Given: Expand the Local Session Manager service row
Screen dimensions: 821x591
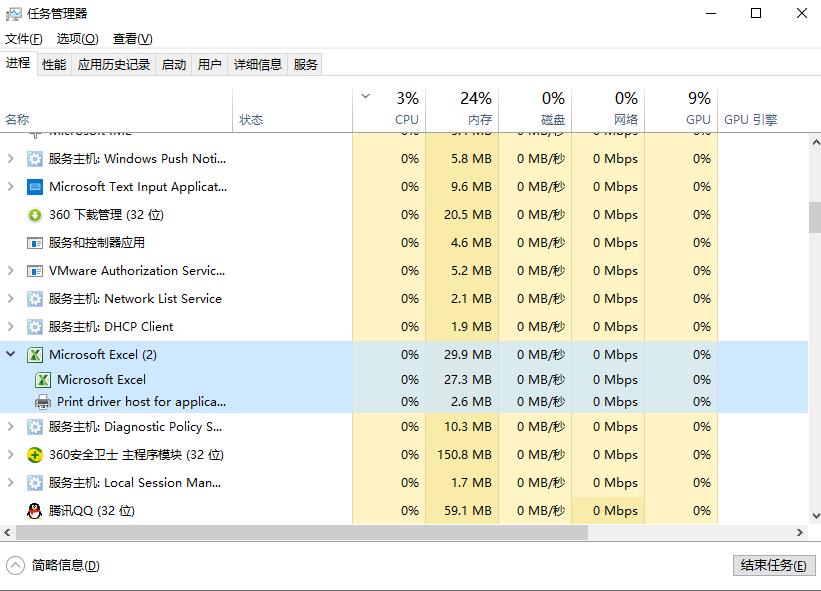Looking at the screenshot, I should tap(10, 482).
